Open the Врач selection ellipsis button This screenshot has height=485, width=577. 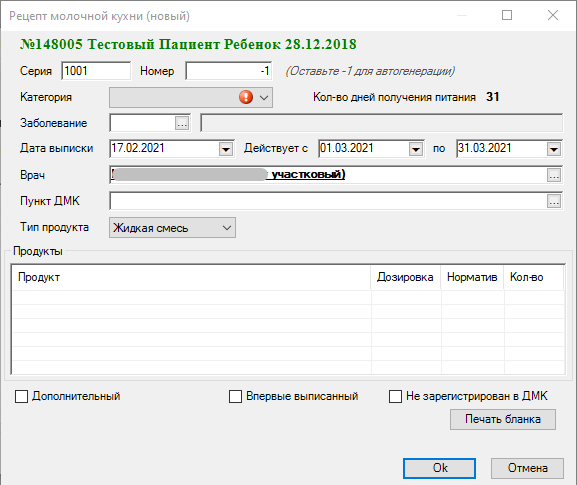click(x=554, y=175)
